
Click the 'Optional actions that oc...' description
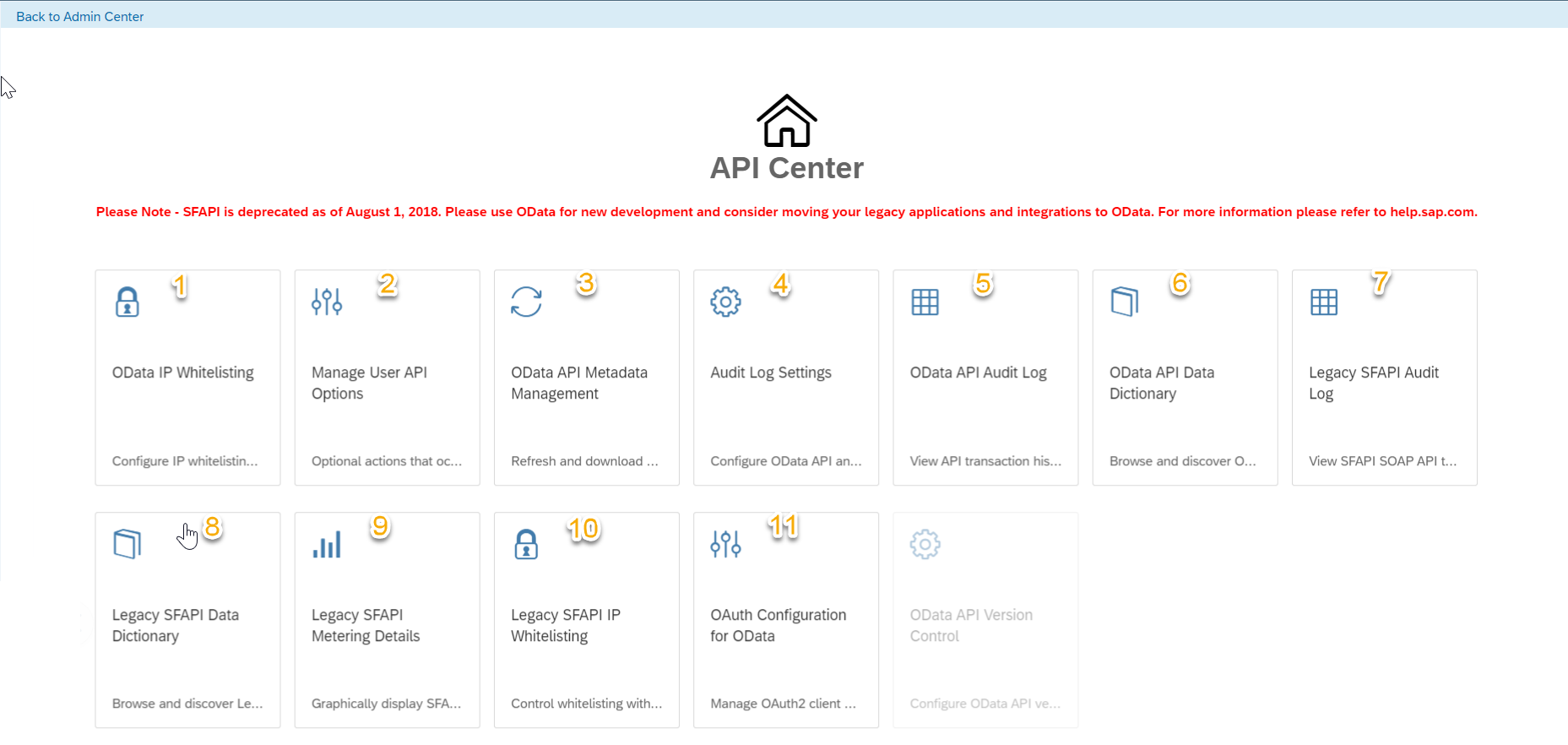pyautogui.click(x=386, y=461)
